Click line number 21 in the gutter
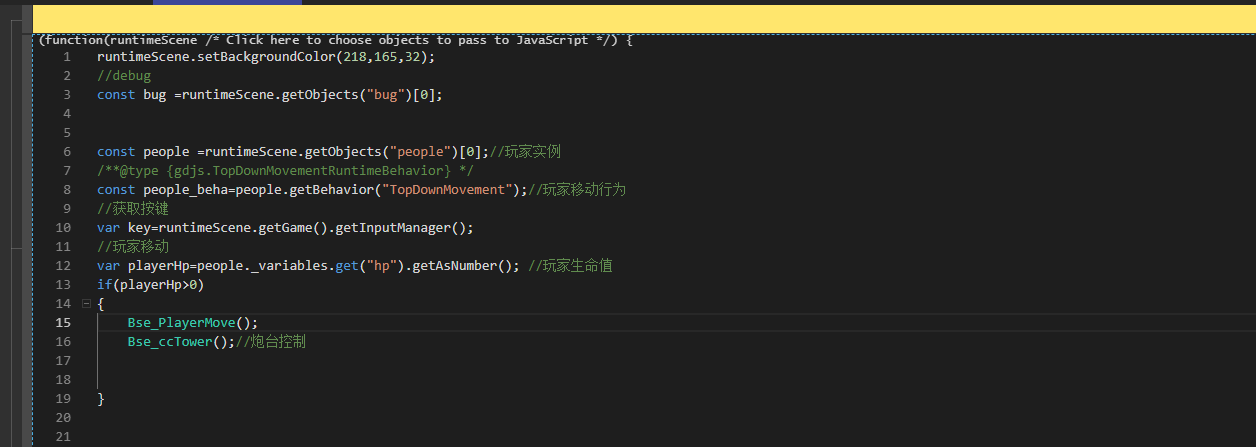The image size is (1256, 447). (63, 436)
